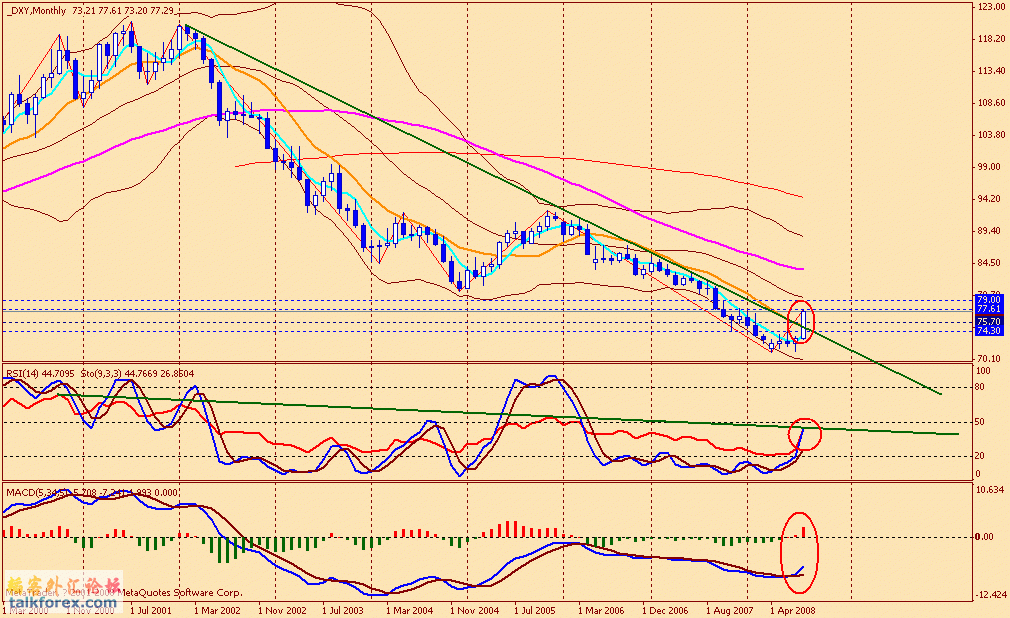The image size is (1010, 618).
Task: Click the 89.40 price axis label
Action: tap(988, 231)
